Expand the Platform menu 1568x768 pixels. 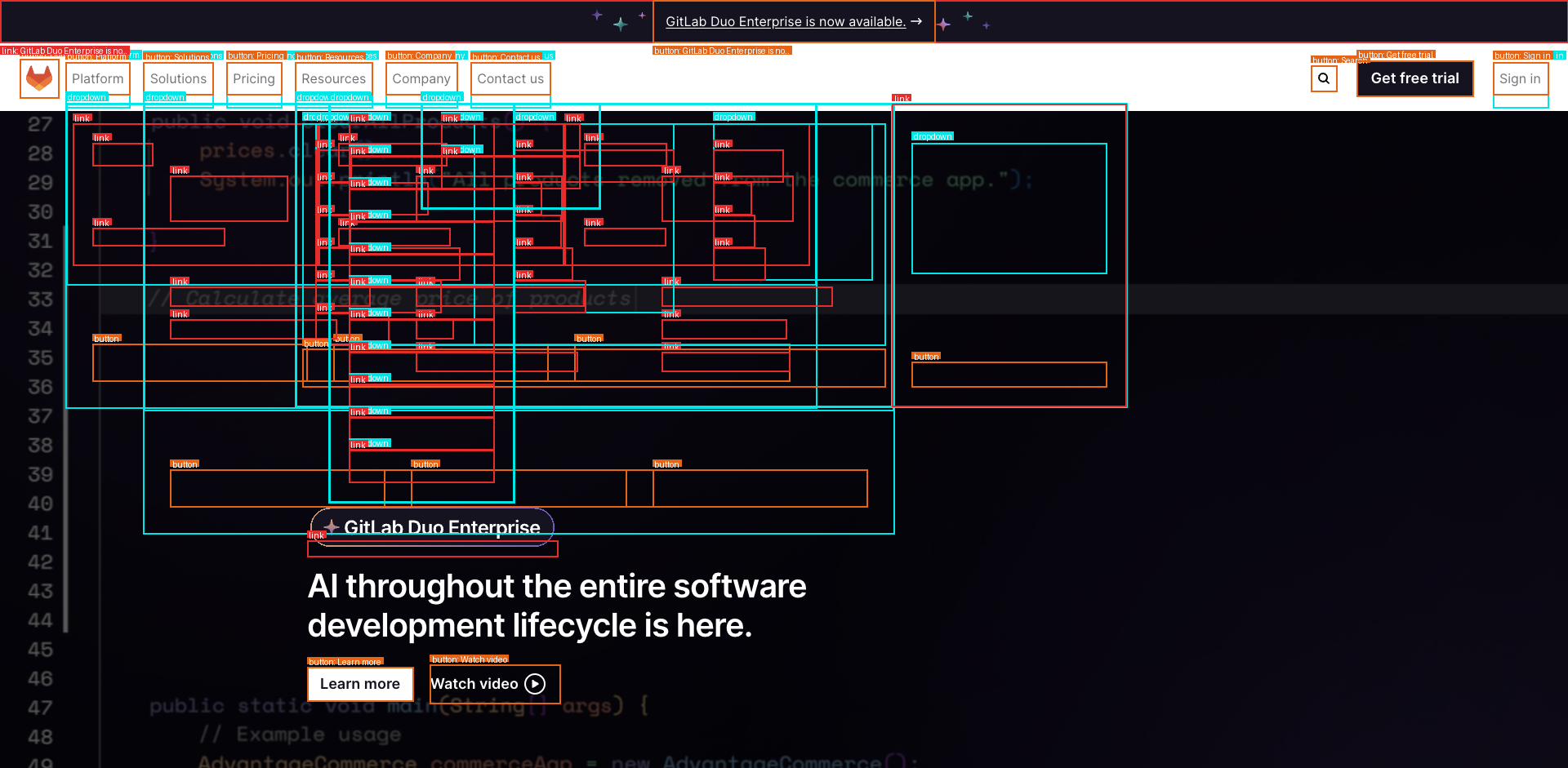(98, 78)
